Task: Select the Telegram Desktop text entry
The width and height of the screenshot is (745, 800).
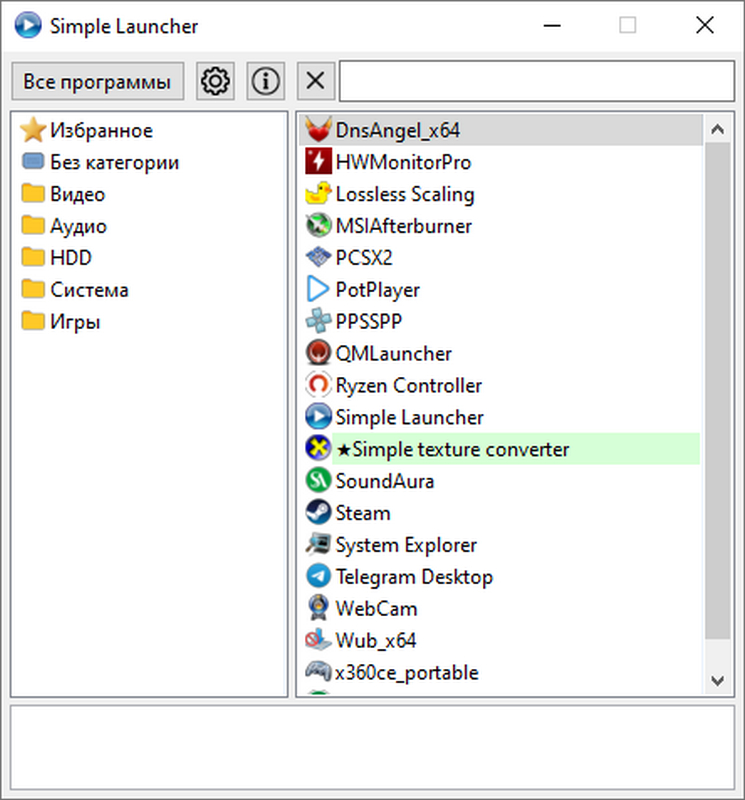Action: pyautogui.click(x=414, y=577)
